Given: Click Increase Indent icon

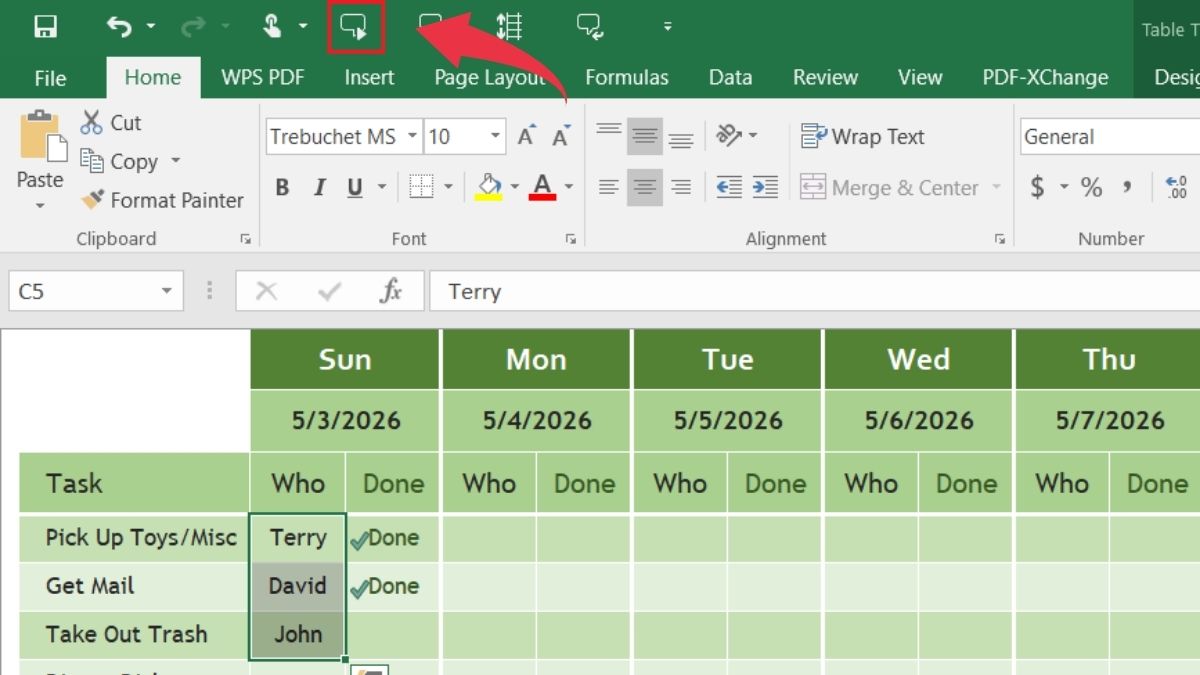Looking at the screenshot, I should pyautogui.click(x=765, y=187).
